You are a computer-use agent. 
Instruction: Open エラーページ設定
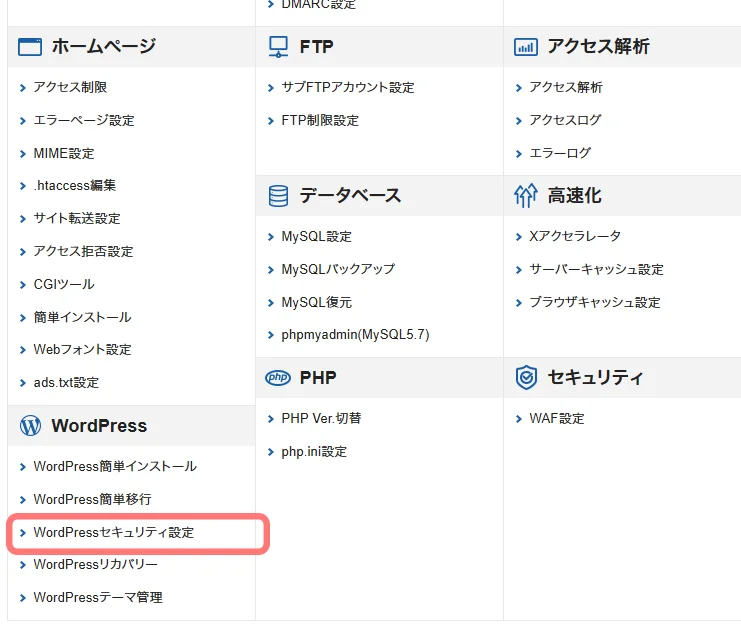[x=84, y=120]
